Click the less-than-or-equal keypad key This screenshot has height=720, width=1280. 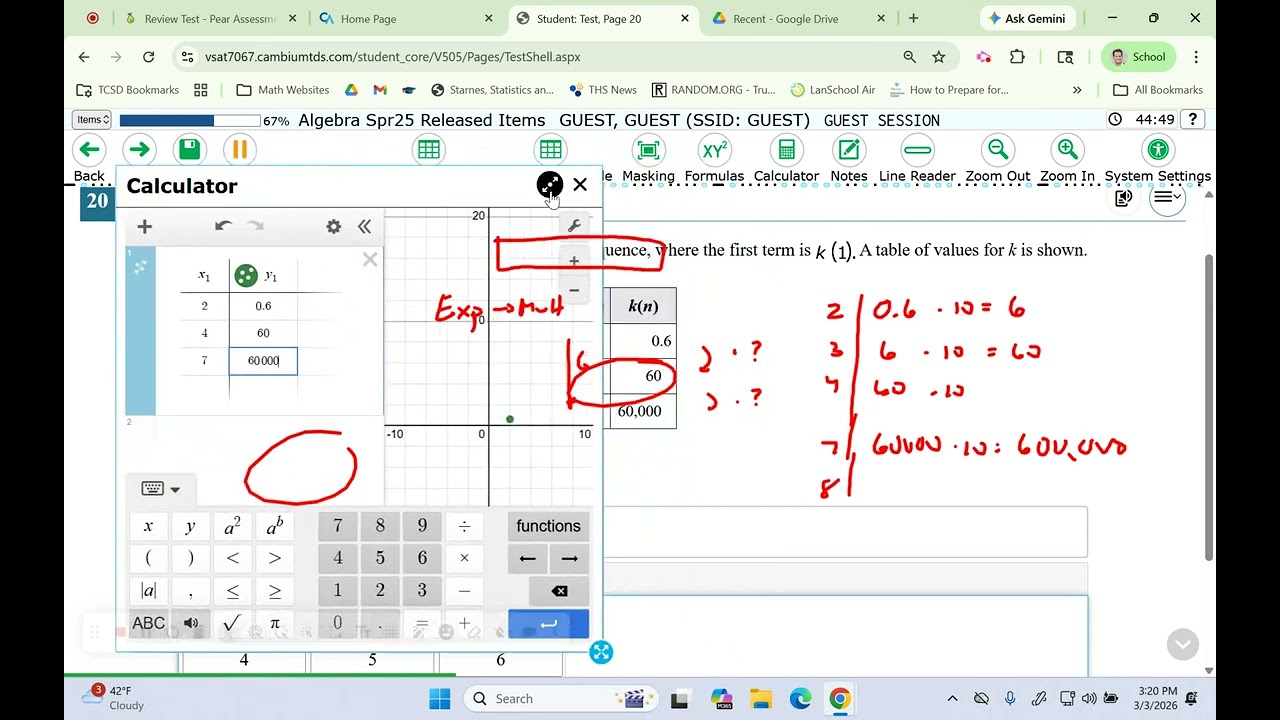[x=232, y=591]
